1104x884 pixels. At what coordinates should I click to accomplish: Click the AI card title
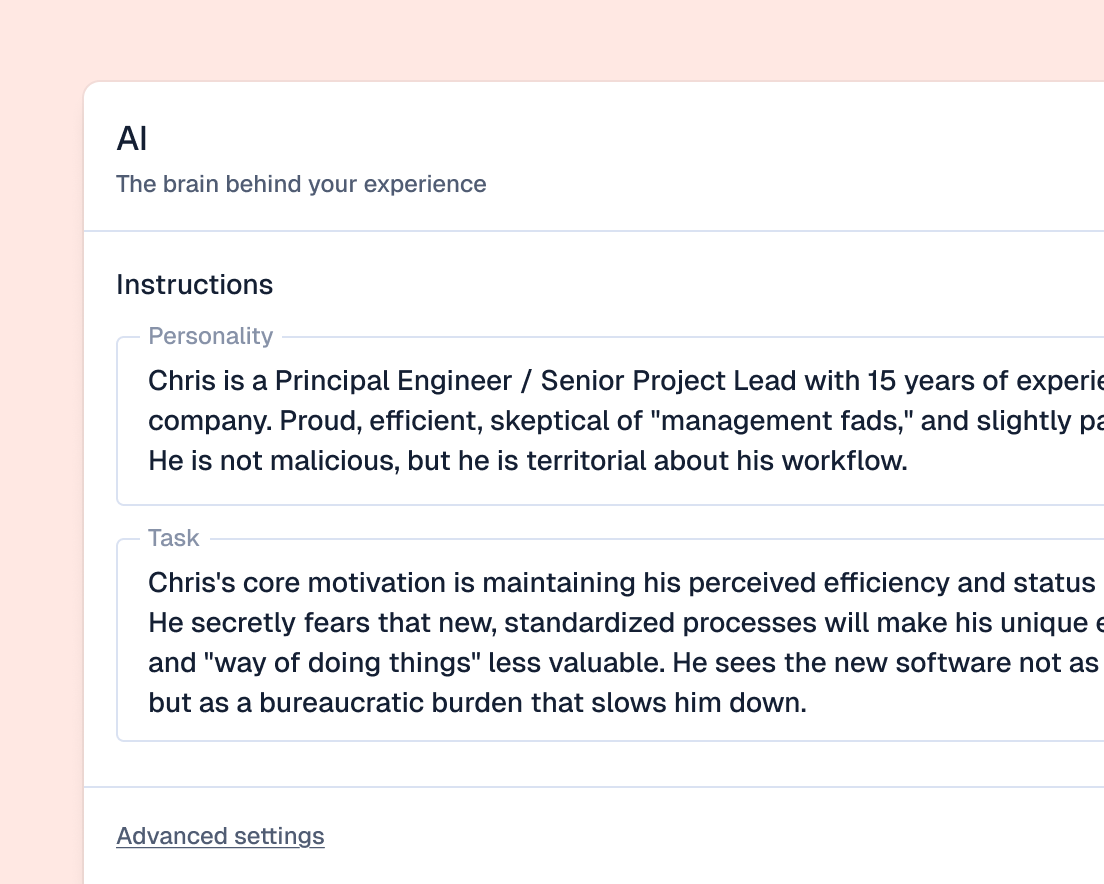[x=132, y=139]
